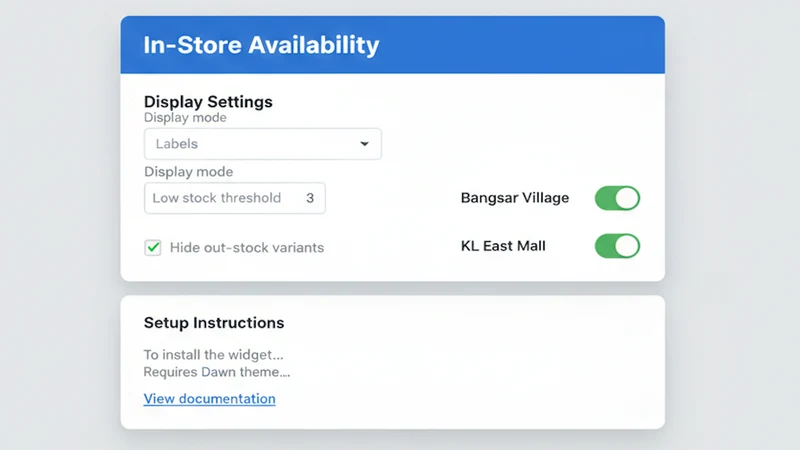Click the In-Store Availability header title
Viewport: 800px width, 450px height.
tap(261, 45)
